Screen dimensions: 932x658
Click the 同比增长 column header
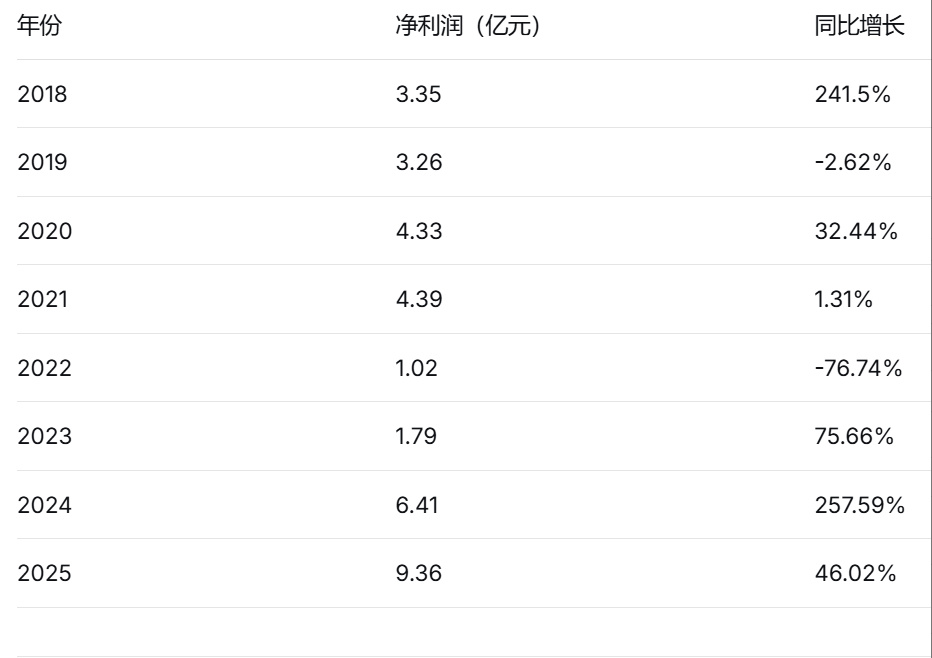coord(859,27)
